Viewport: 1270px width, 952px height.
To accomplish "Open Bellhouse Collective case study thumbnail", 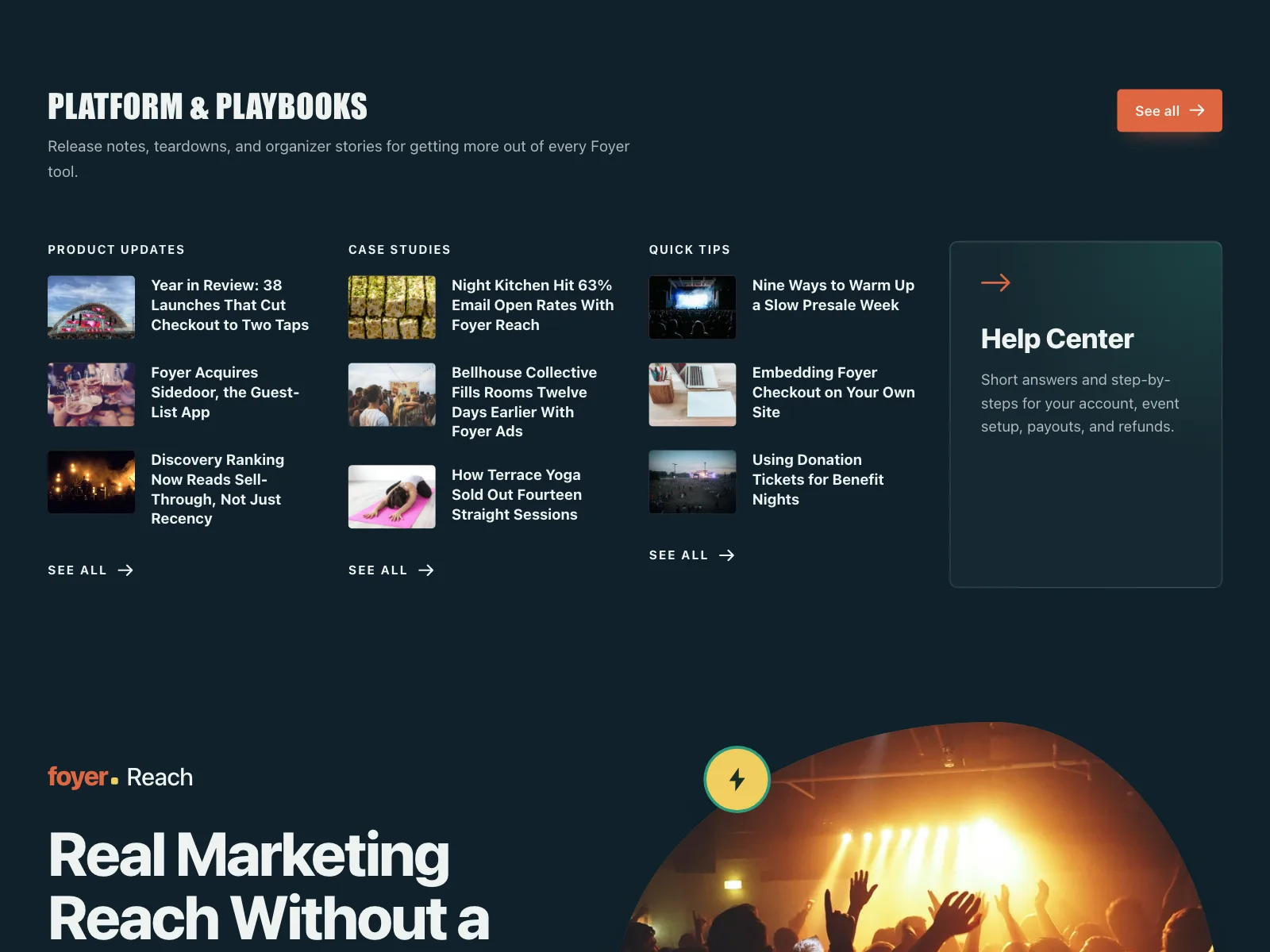I will [x=392, y=394].
